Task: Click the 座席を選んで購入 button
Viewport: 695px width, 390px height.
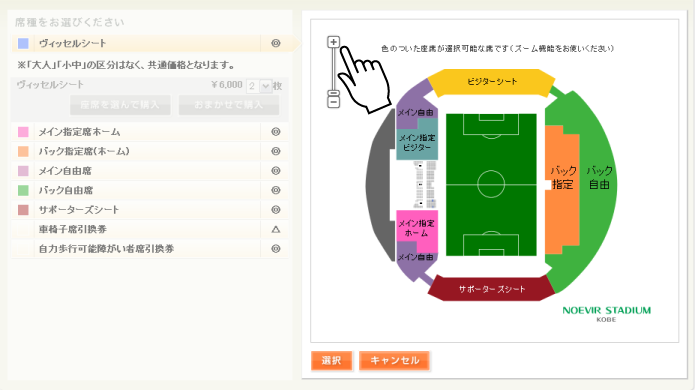Action: 120,105
